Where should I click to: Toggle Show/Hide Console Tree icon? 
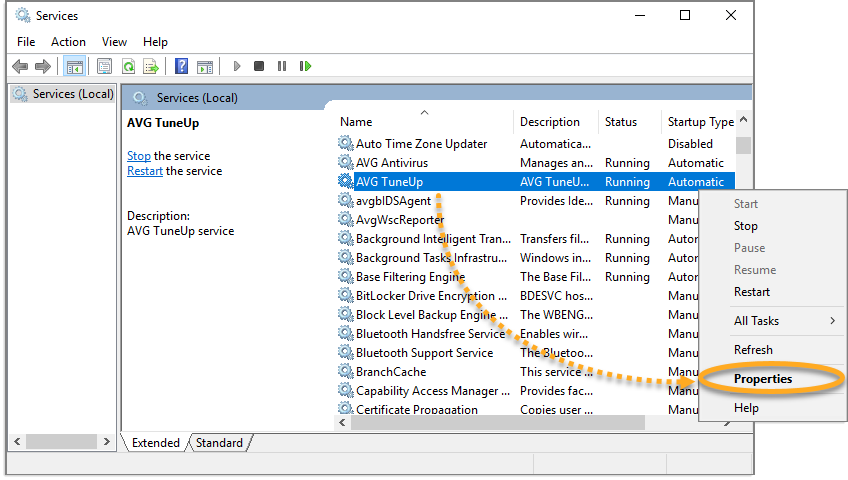click(75, 66)
